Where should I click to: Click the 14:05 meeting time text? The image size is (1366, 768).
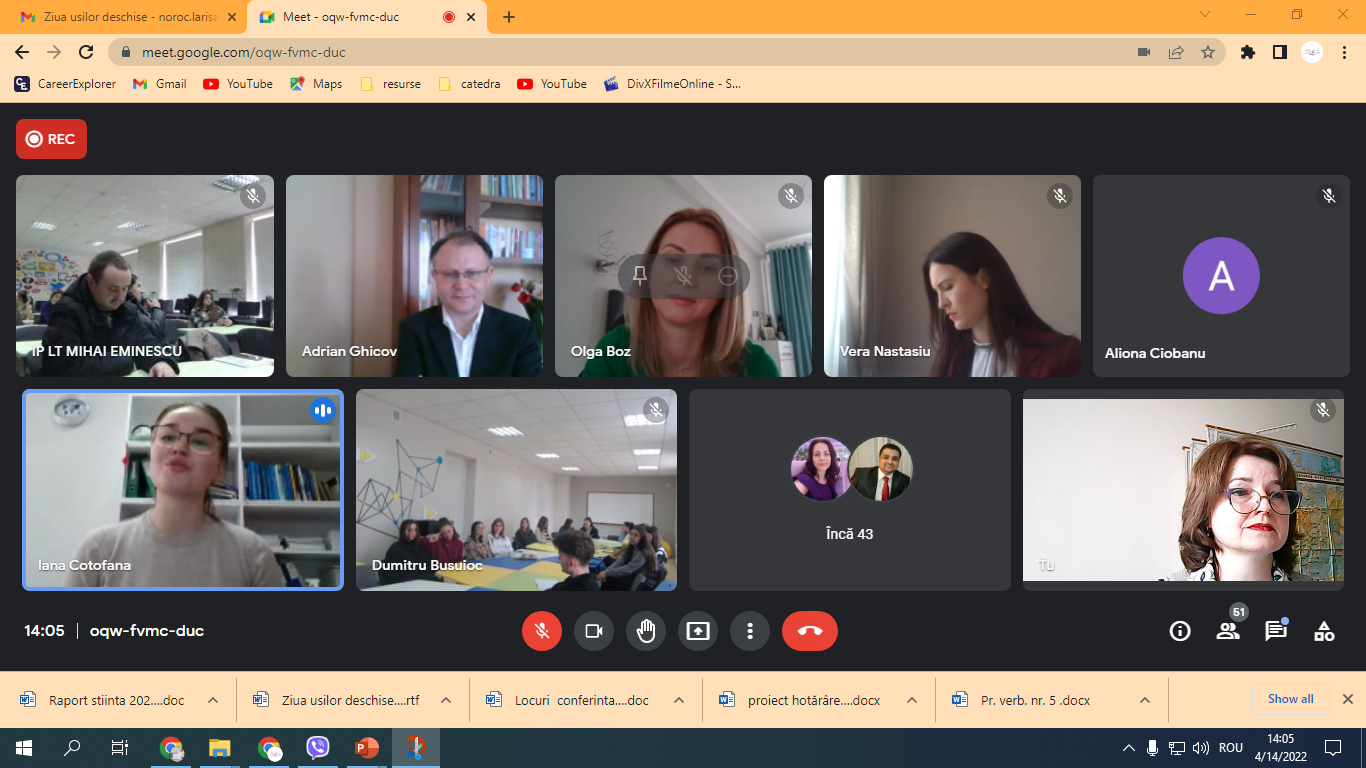44,631
